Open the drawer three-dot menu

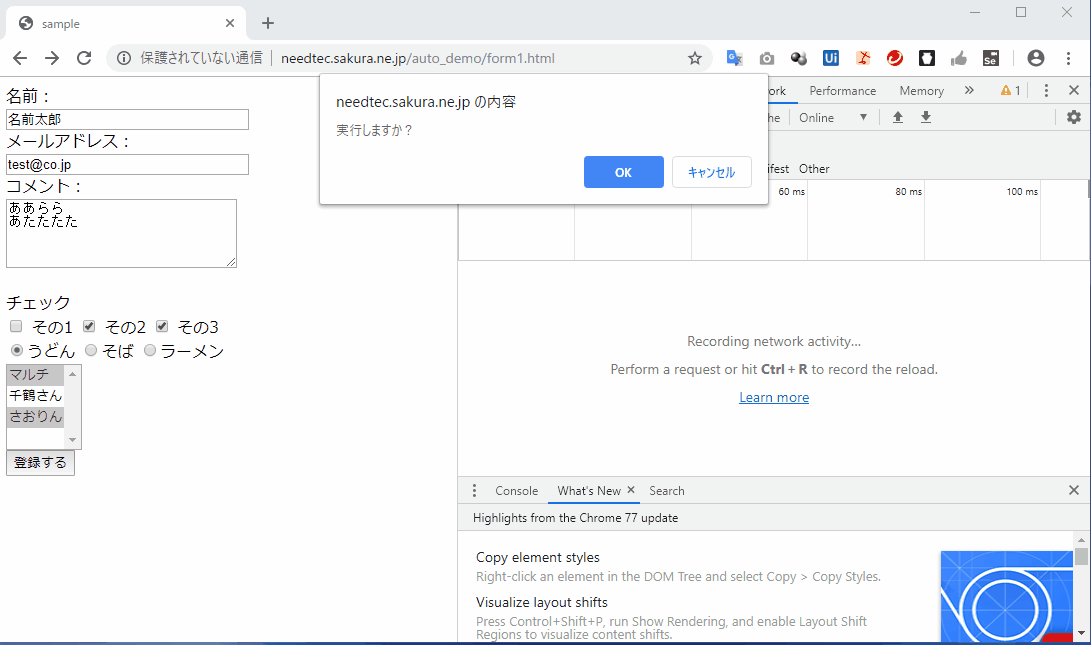475,491
